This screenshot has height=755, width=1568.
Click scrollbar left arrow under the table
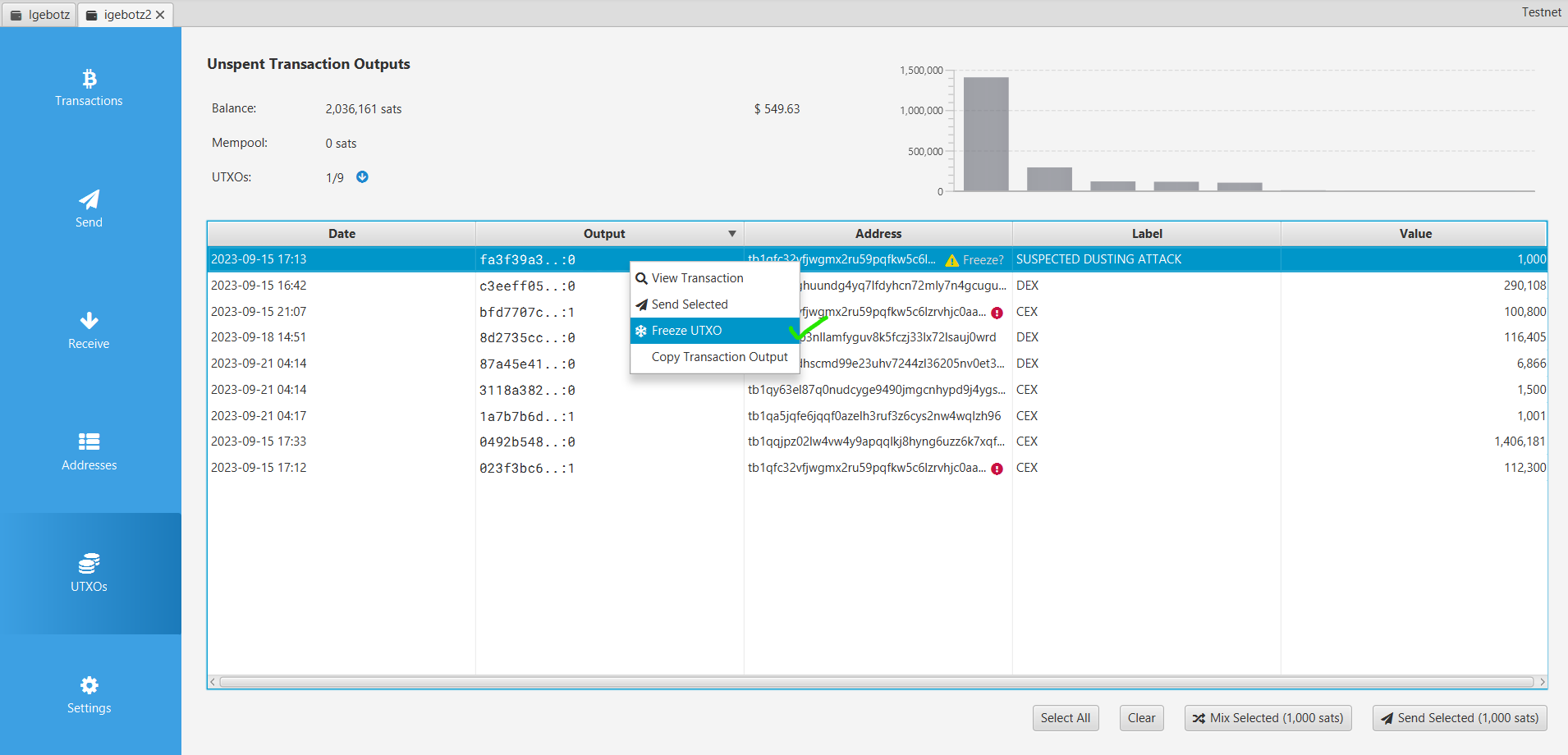pos(213,682)
